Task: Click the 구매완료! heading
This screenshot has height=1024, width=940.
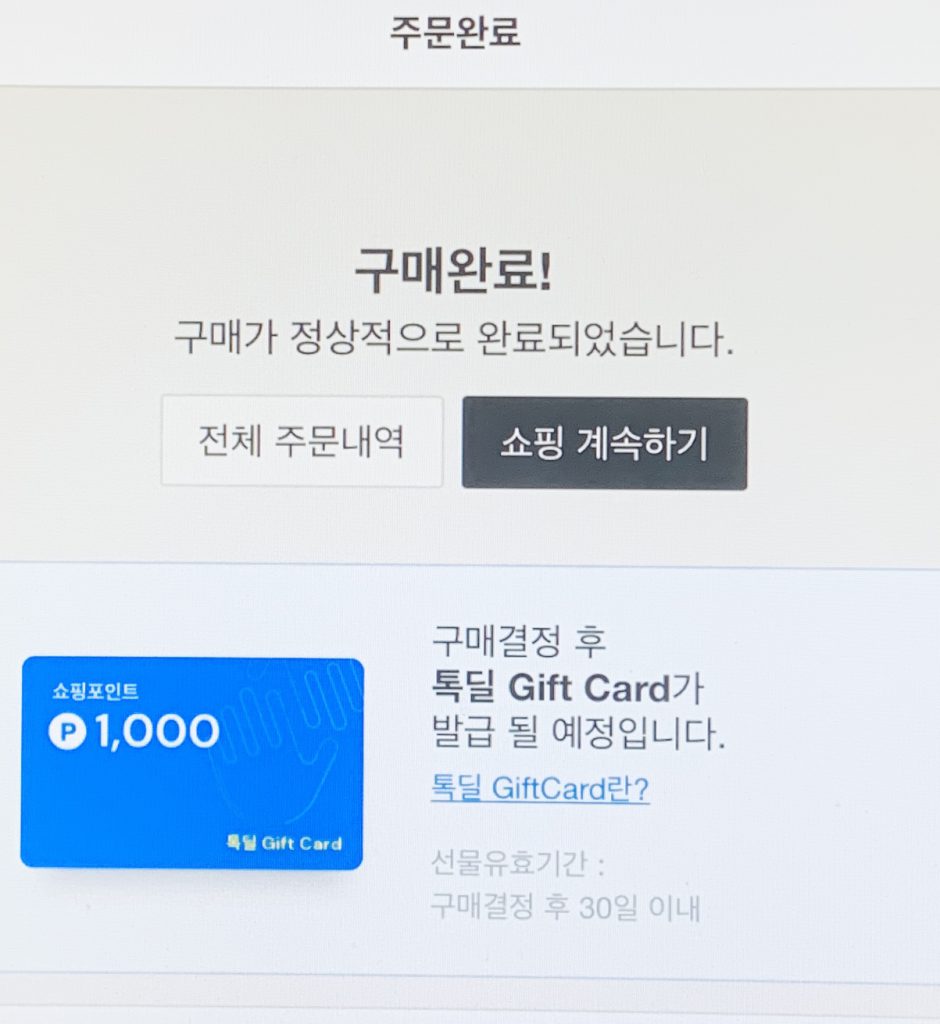Action: [x=453, y=272]
